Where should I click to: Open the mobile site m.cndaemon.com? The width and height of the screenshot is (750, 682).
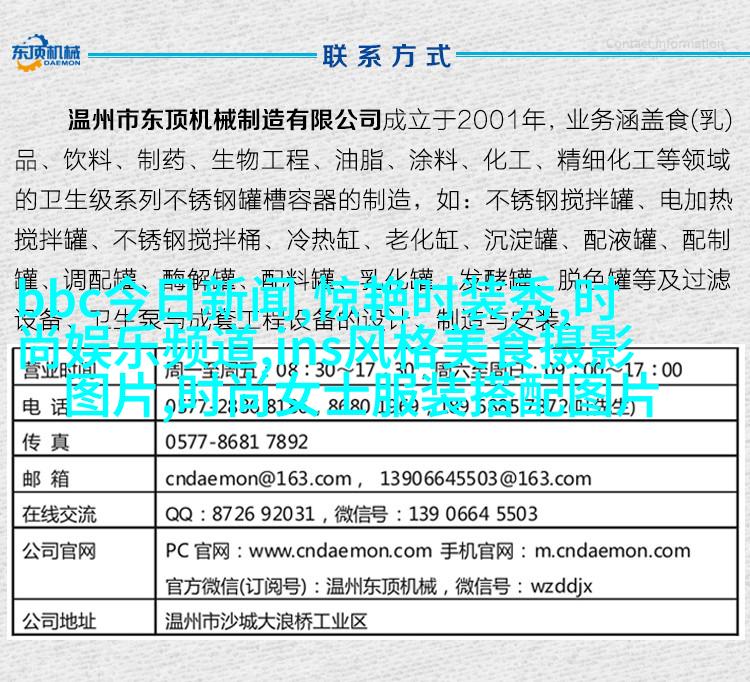[611, 550]
